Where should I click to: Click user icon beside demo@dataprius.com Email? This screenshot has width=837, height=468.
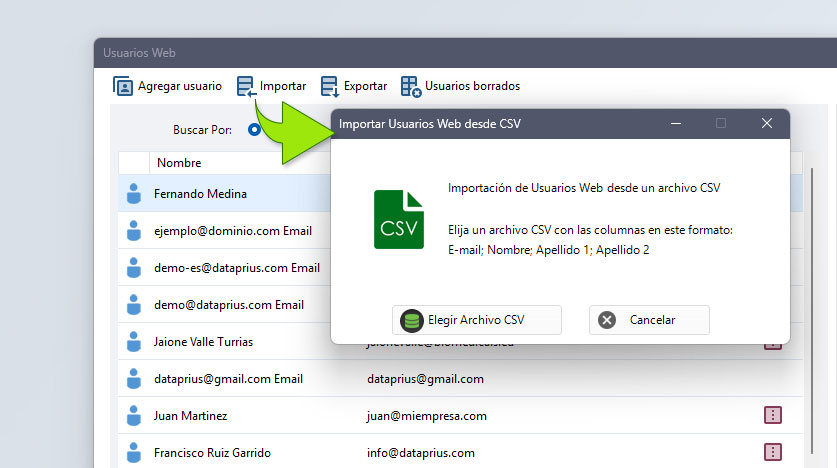[x=134, y=305]
